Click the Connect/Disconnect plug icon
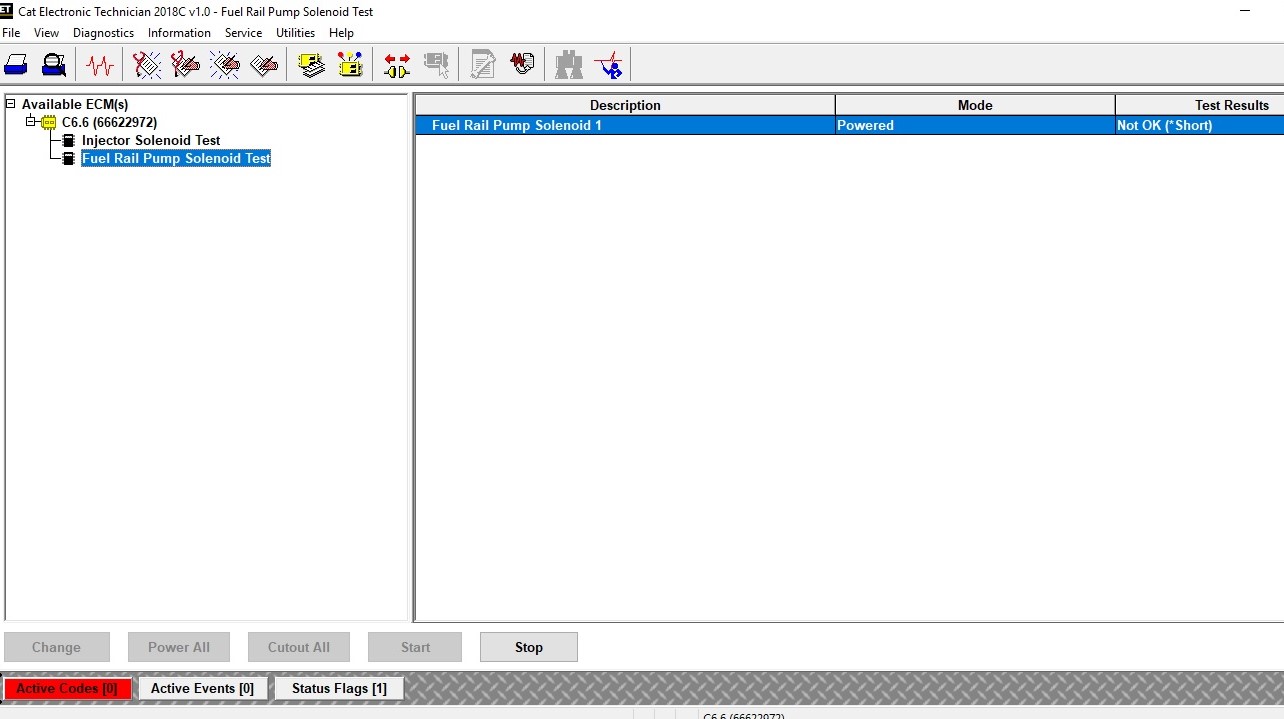The width and height of the screenshot is (1284, 719). 397,66
